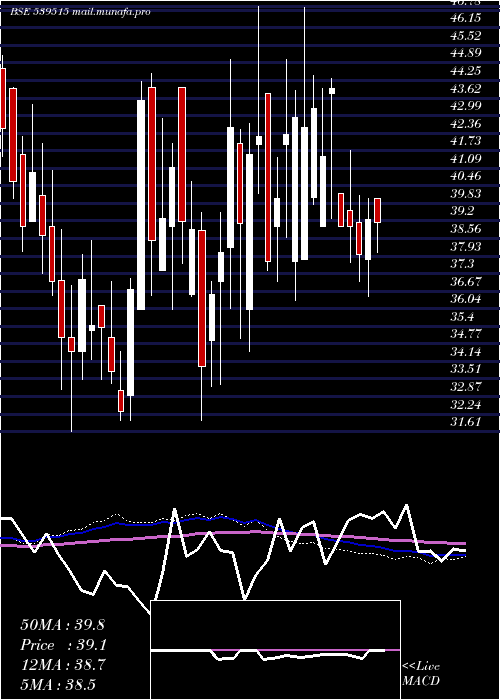Click inside the MACD inset chart box

coord(275,650)
